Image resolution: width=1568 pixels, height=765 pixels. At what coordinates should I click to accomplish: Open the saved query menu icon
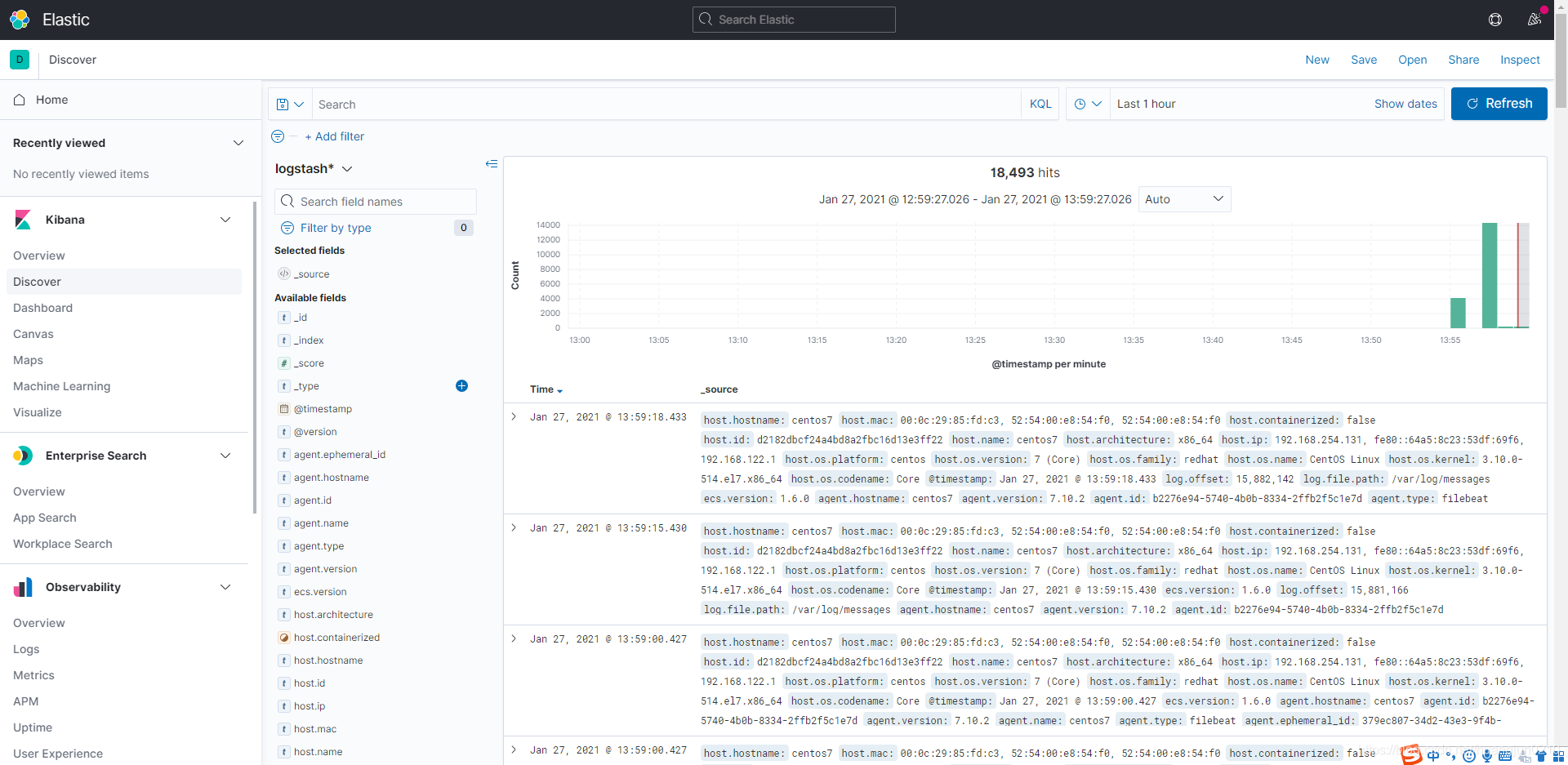tap(290, 105)
